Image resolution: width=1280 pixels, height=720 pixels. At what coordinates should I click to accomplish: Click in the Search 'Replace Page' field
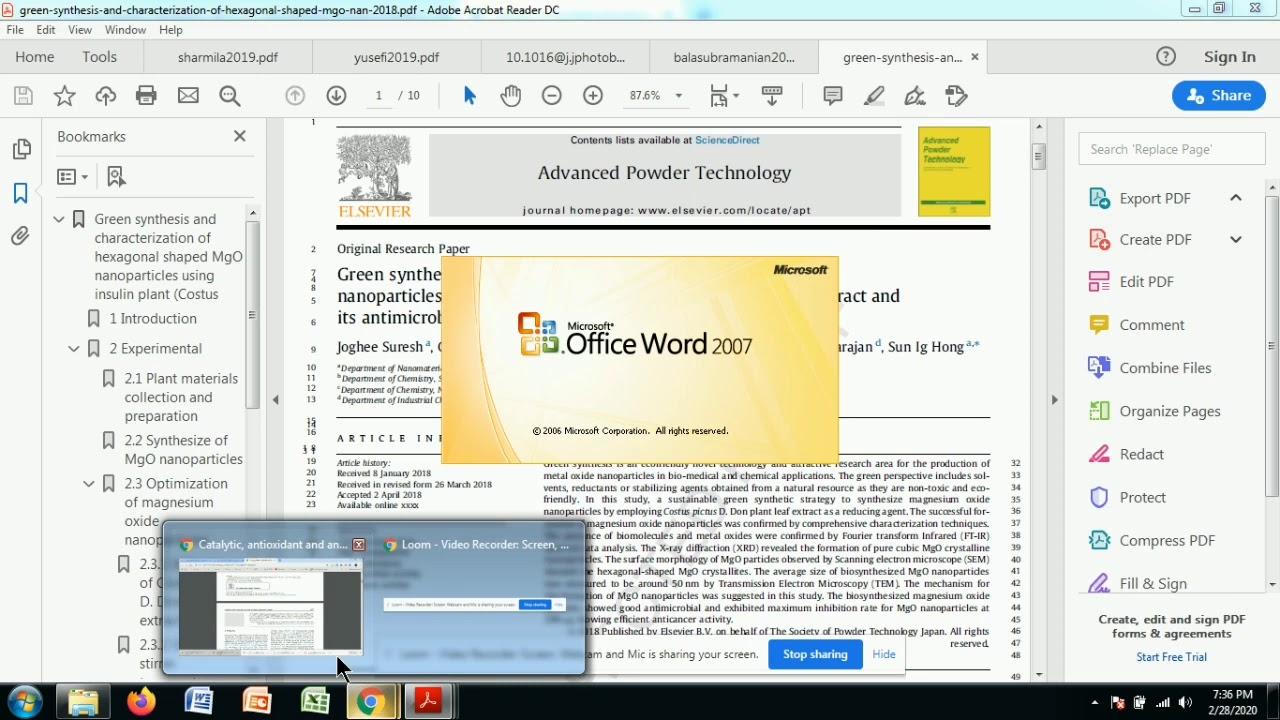[x=1172, y=149]
